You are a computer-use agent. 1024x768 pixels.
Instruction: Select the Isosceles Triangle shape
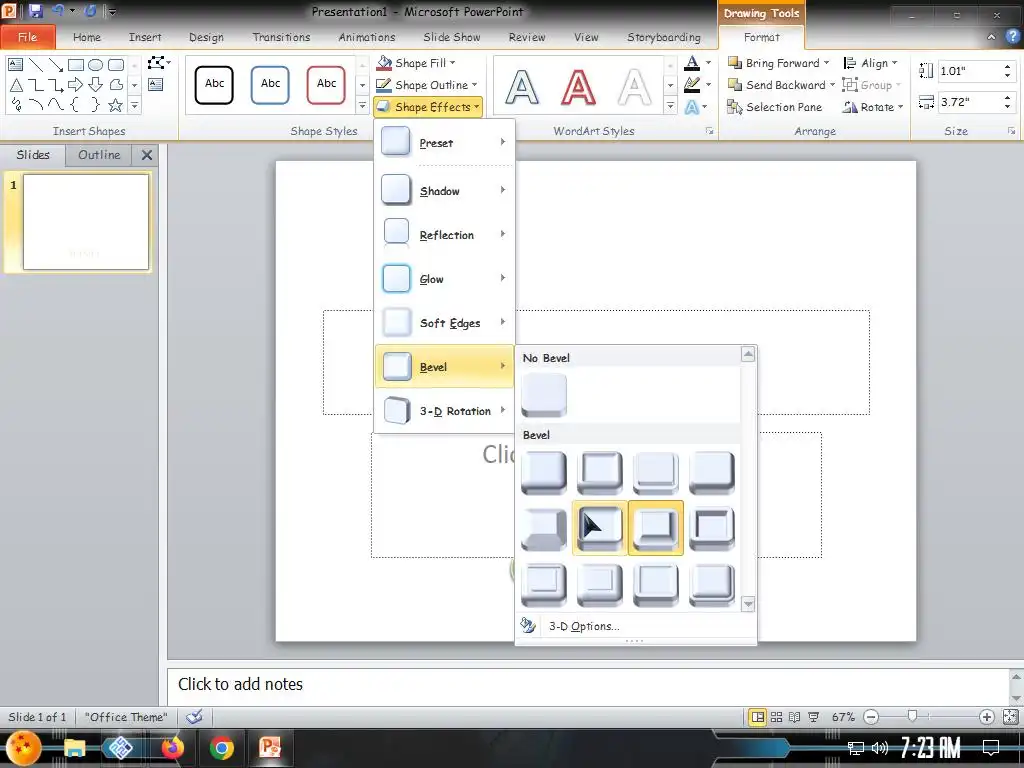[16, 85]
